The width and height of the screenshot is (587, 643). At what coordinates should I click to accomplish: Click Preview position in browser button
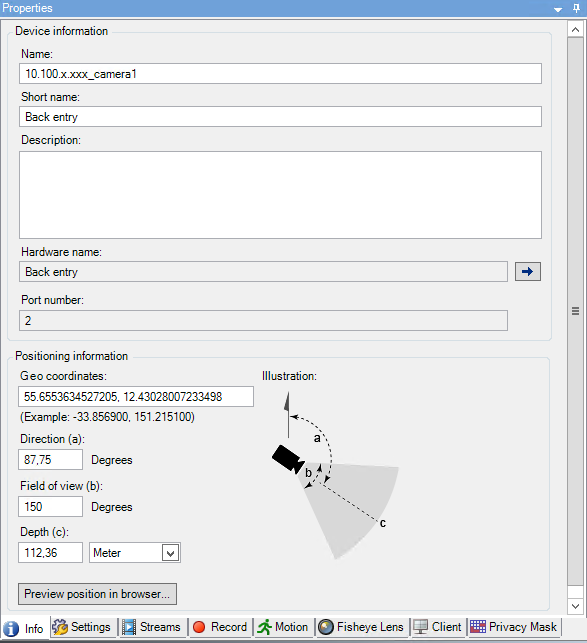[x=97, y=594]
